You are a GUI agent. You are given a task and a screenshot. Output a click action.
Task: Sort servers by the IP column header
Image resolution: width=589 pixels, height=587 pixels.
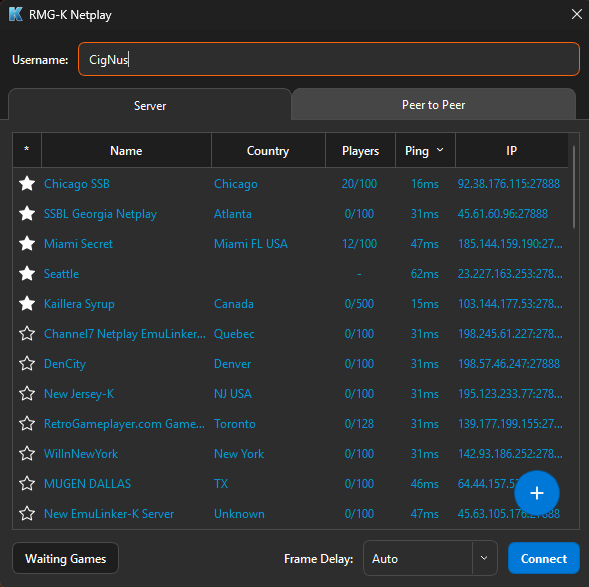[x=511, y=151]
